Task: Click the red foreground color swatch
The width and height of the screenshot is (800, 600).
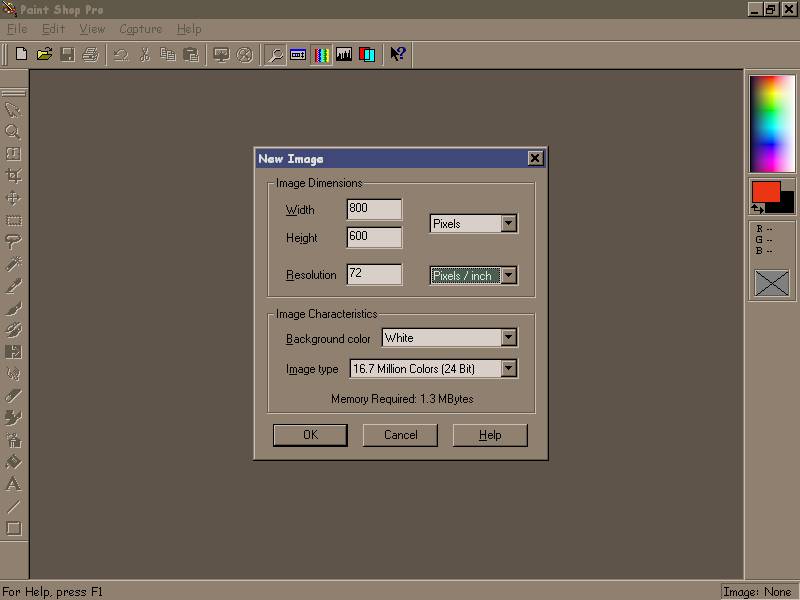Action: coord(766,192)
